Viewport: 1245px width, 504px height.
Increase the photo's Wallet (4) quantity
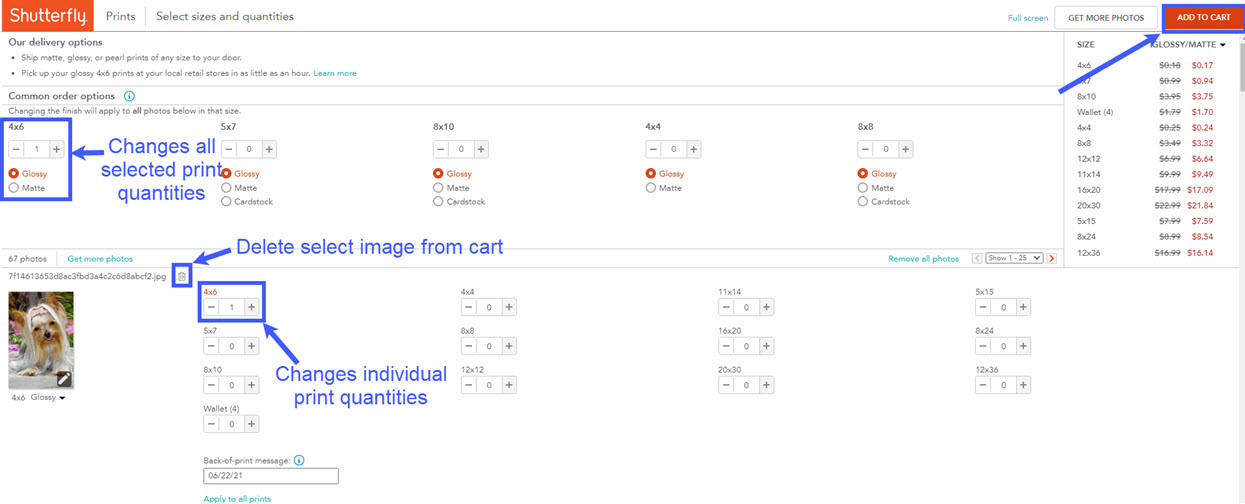tap(251, 424)
